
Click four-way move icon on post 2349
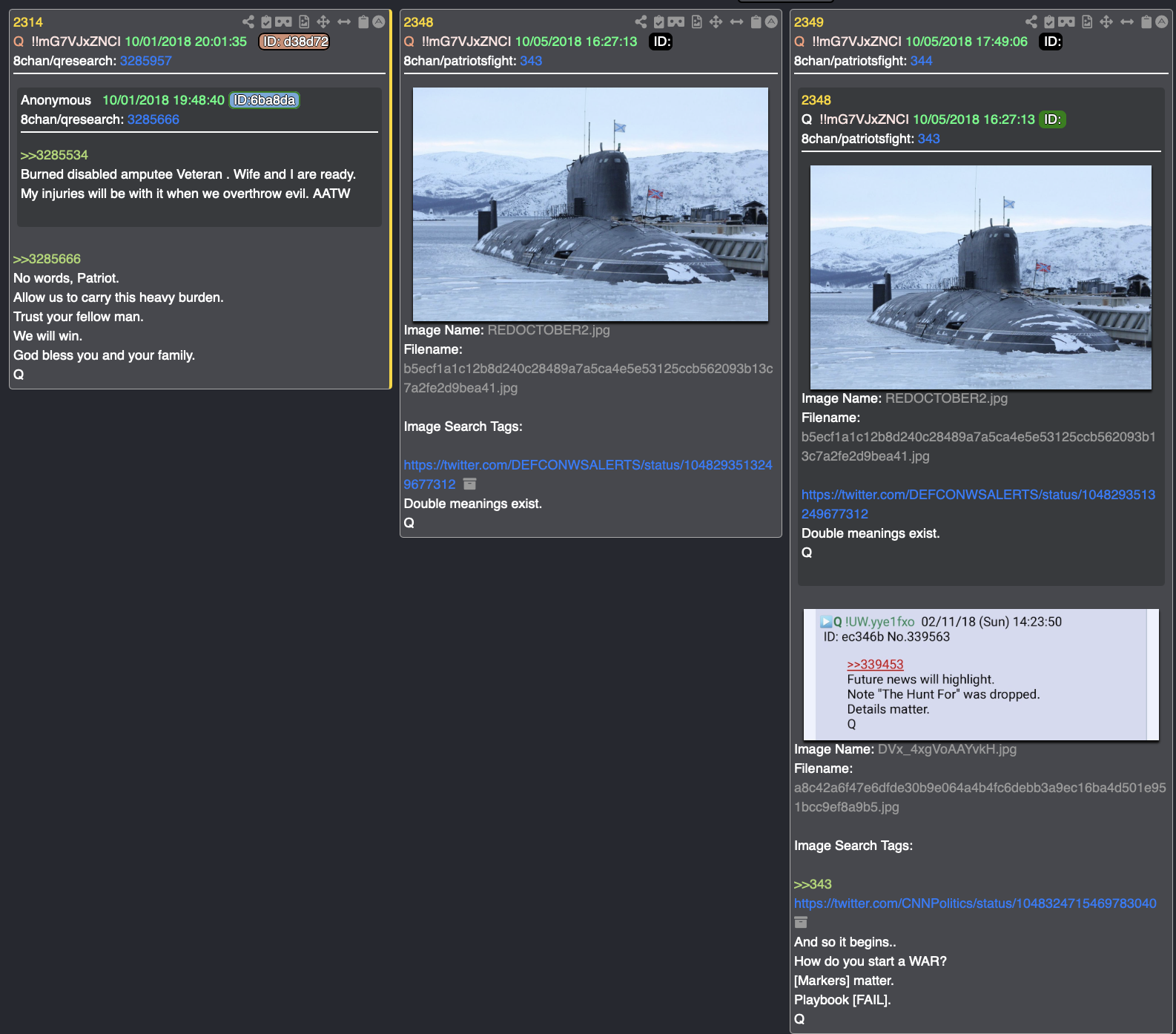coord(1106,22)
